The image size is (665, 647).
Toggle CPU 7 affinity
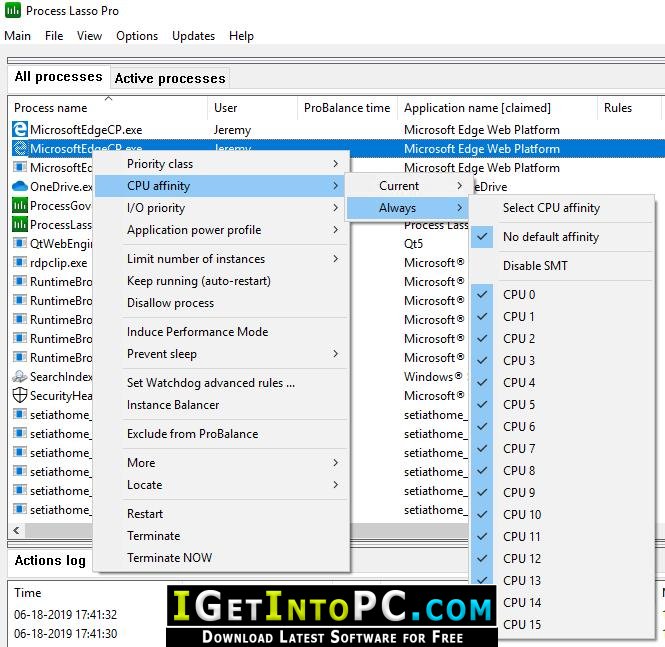coord(562,449)
